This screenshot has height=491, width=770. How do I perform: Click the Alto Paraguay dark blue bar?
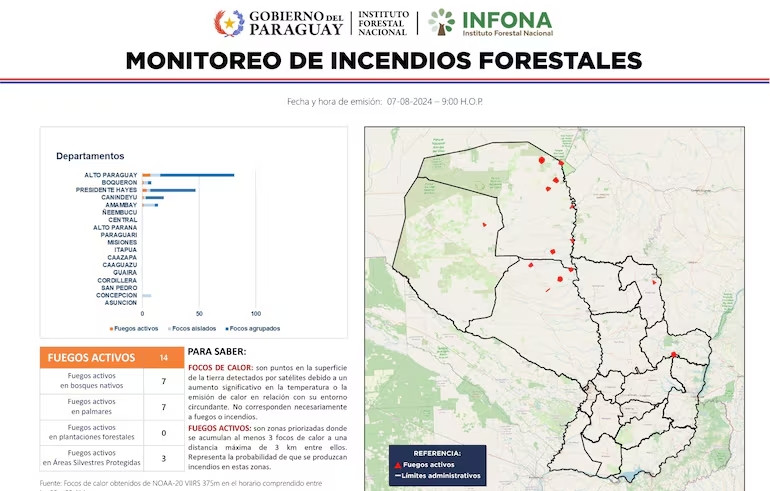pyautogui.click(x=197, y=175)
